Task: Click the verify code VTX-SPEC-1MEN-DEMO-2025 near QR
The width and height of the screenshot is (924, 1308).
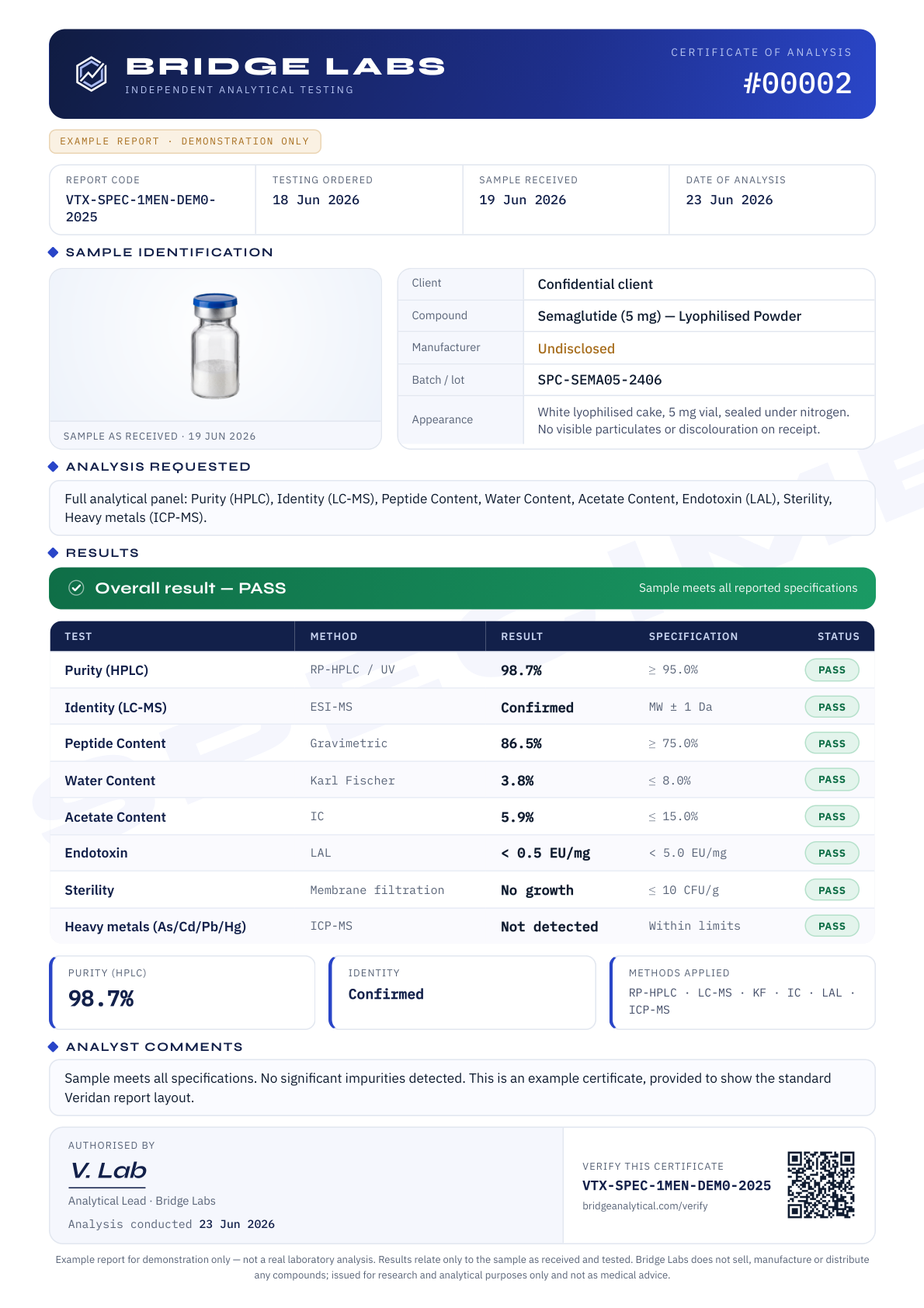Action: tap(677, 1185)
